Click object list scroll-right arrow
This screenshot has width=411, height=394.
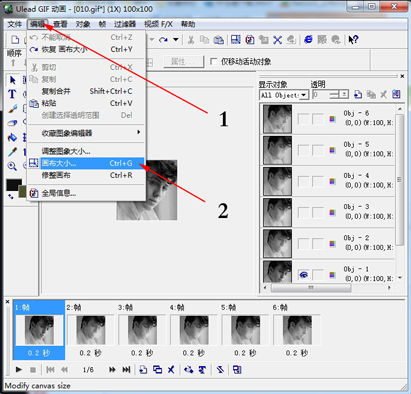[x=389, y=287]
